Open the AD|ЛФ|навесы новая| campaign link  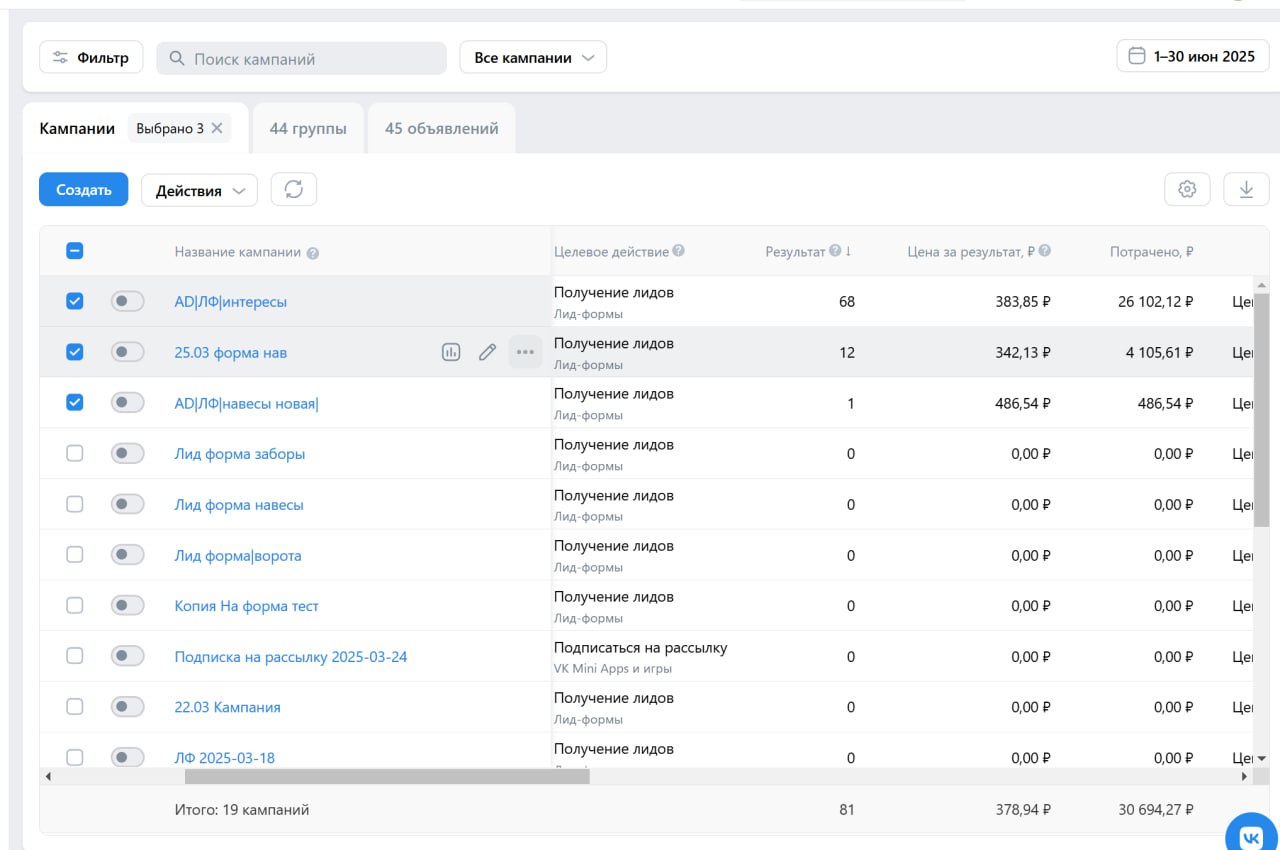[246, 403]
